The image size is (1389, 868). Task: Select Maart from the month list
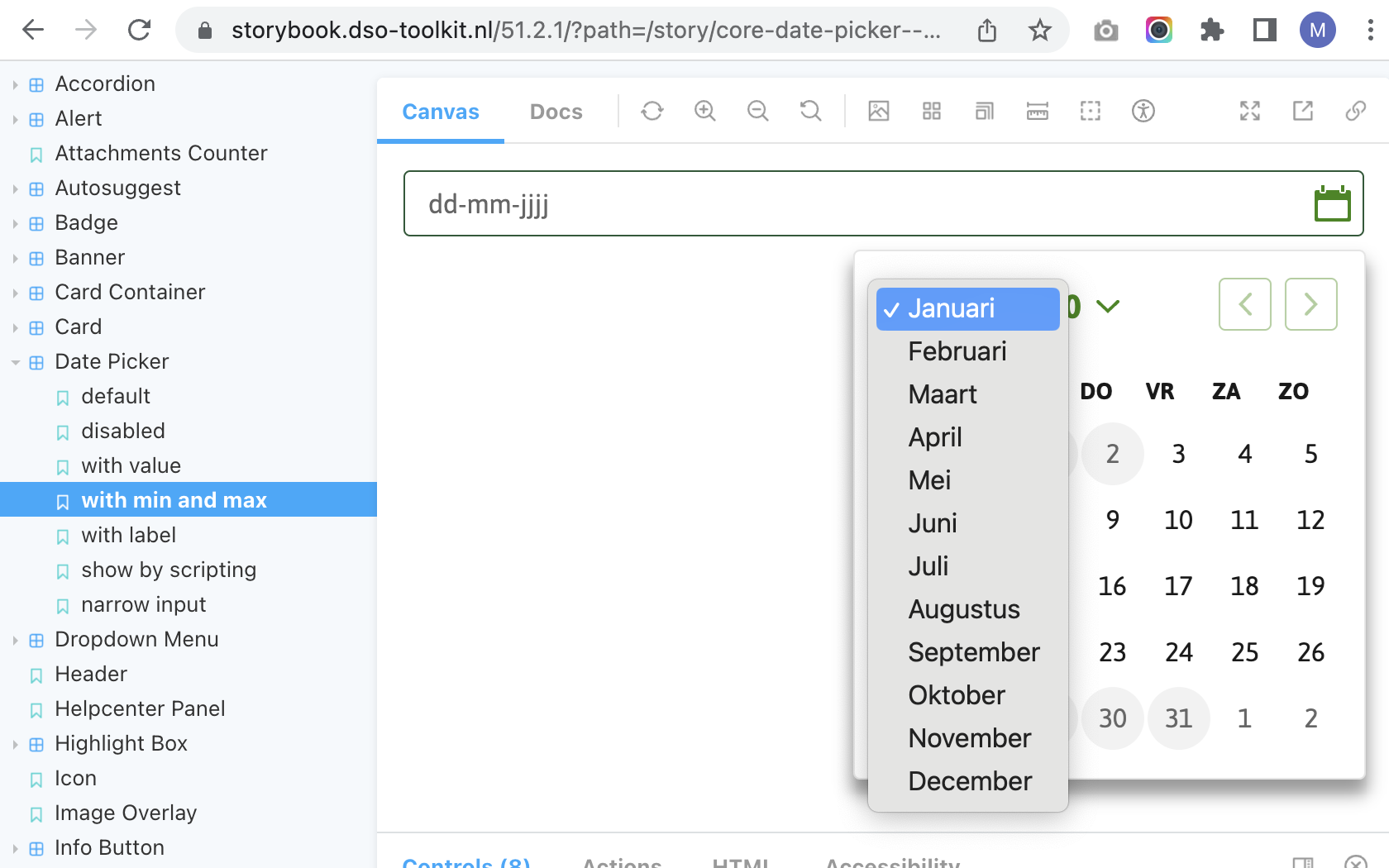coord(943,394)
